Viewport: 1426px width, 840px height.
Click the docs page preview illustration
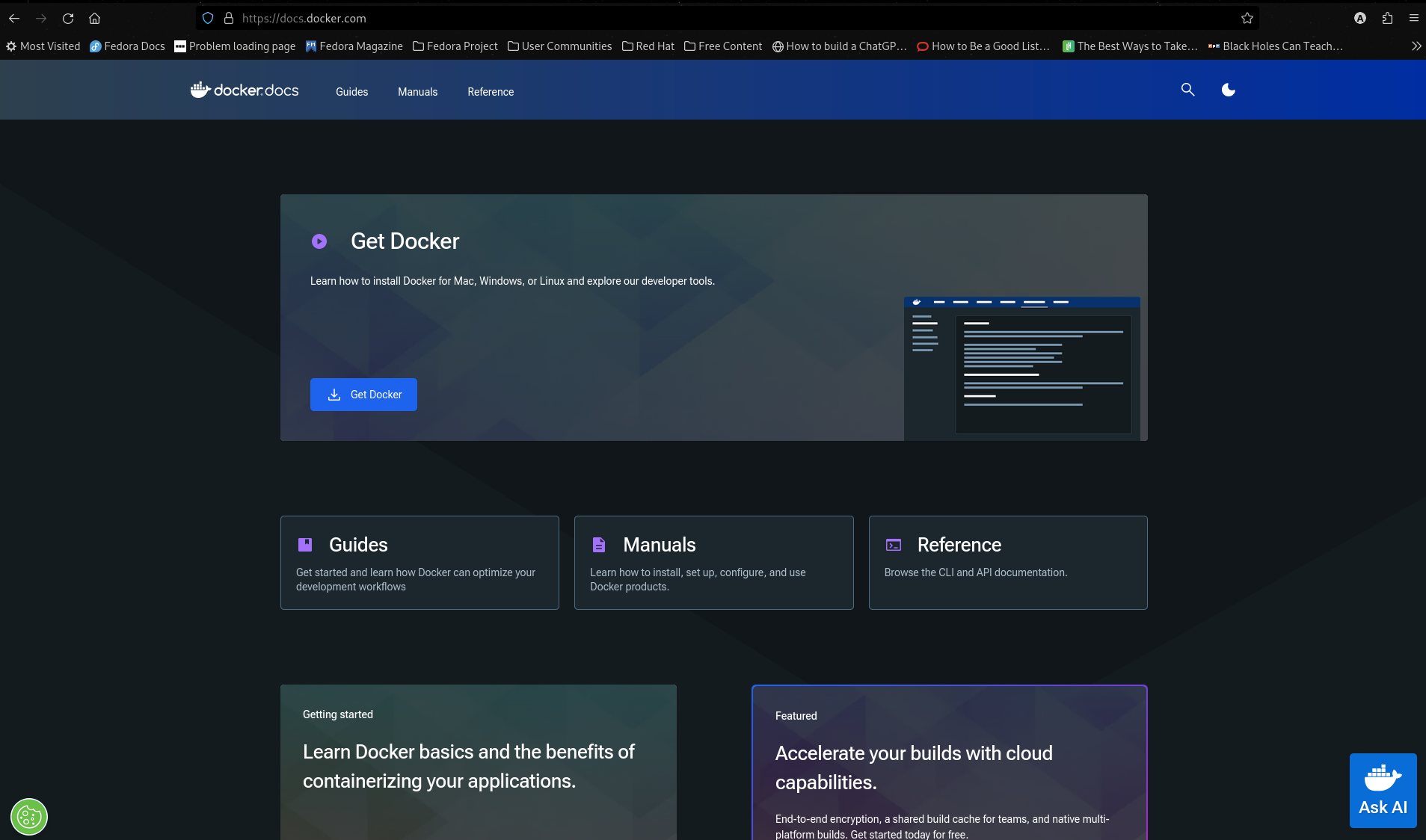pyautogui.click(x=1021, y=368)
